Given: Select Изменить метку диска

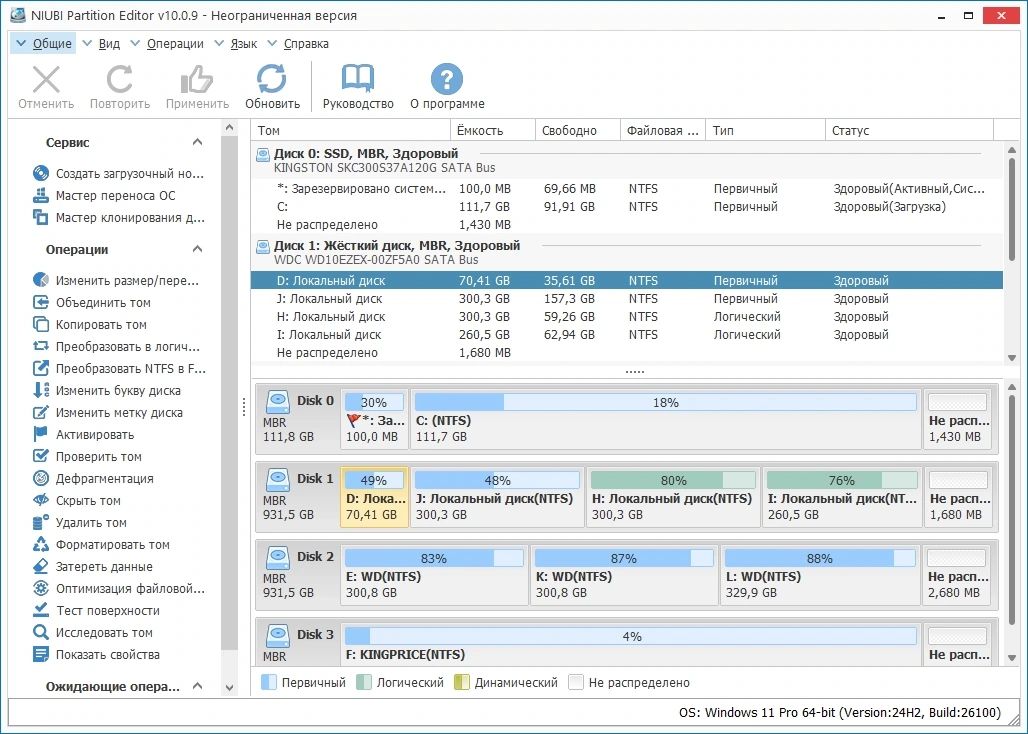Looking at the screenshot, I should pyautogui.click(x=108, y=413).
